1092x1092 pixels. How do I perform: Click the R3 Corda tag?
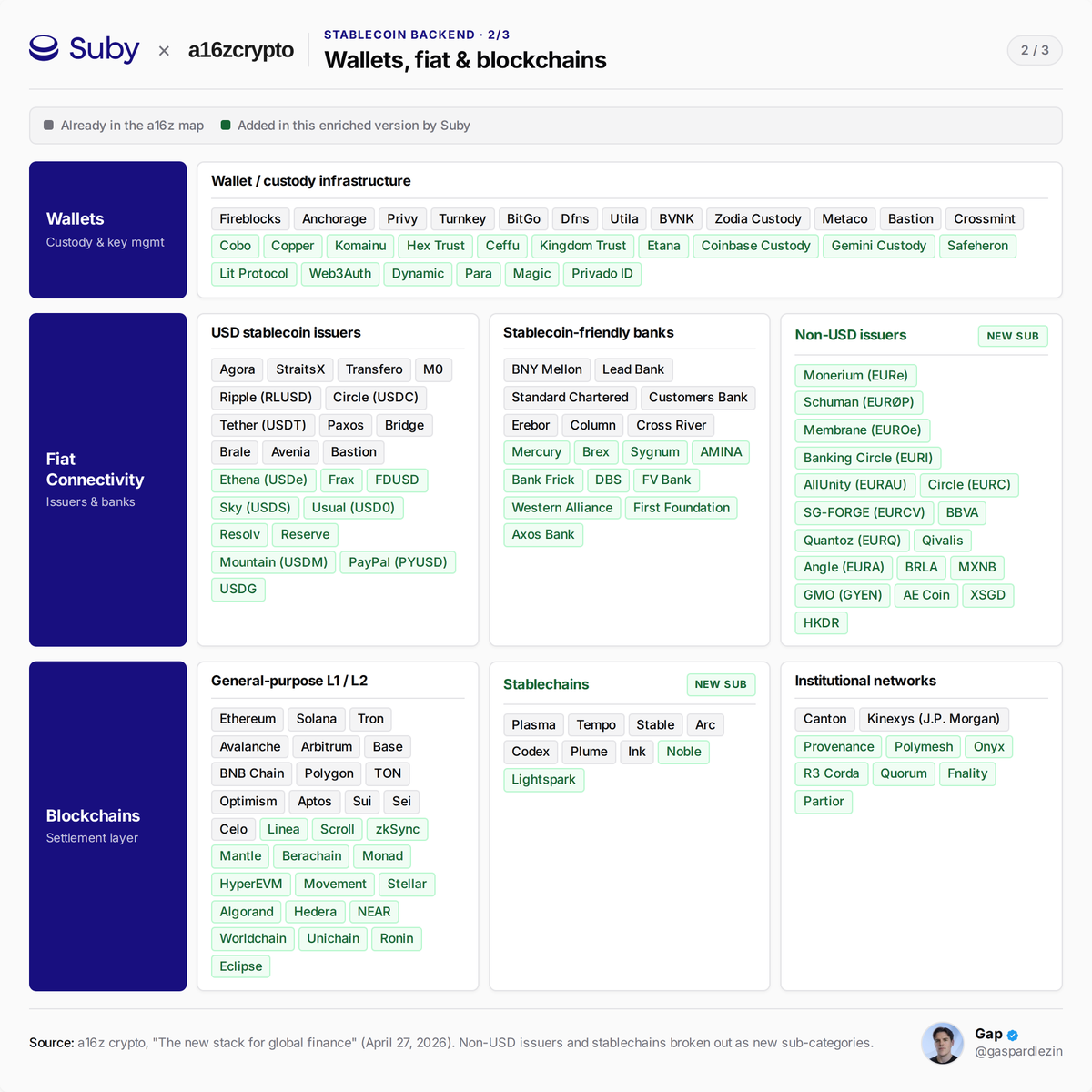[832, 773]
